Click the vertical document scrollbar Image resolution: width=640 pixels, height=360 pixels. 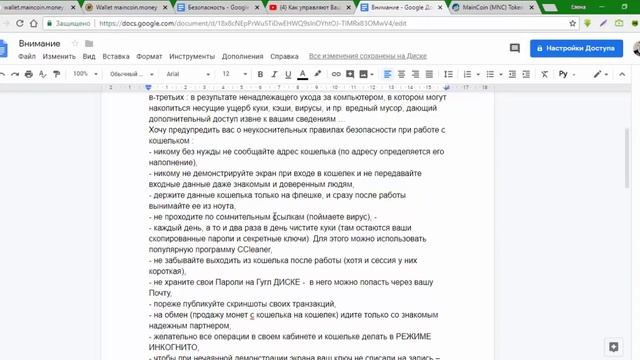[627, 158]
